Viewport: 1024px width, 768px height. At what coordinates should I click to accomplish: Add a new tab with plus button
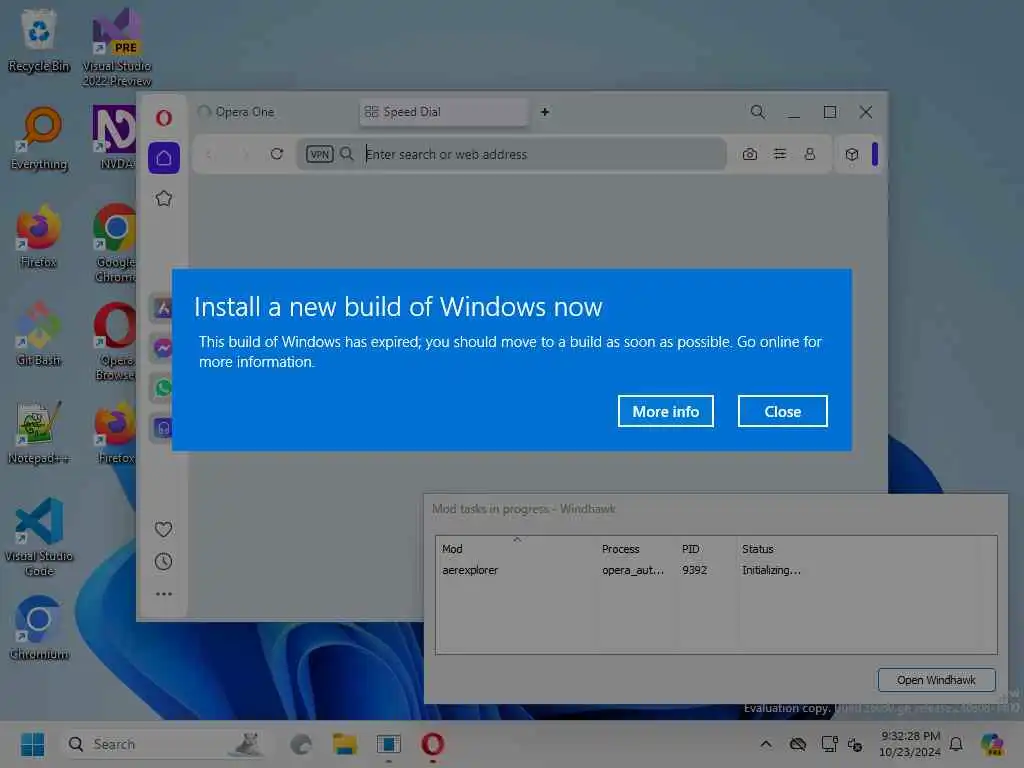[x=545, y=112]
